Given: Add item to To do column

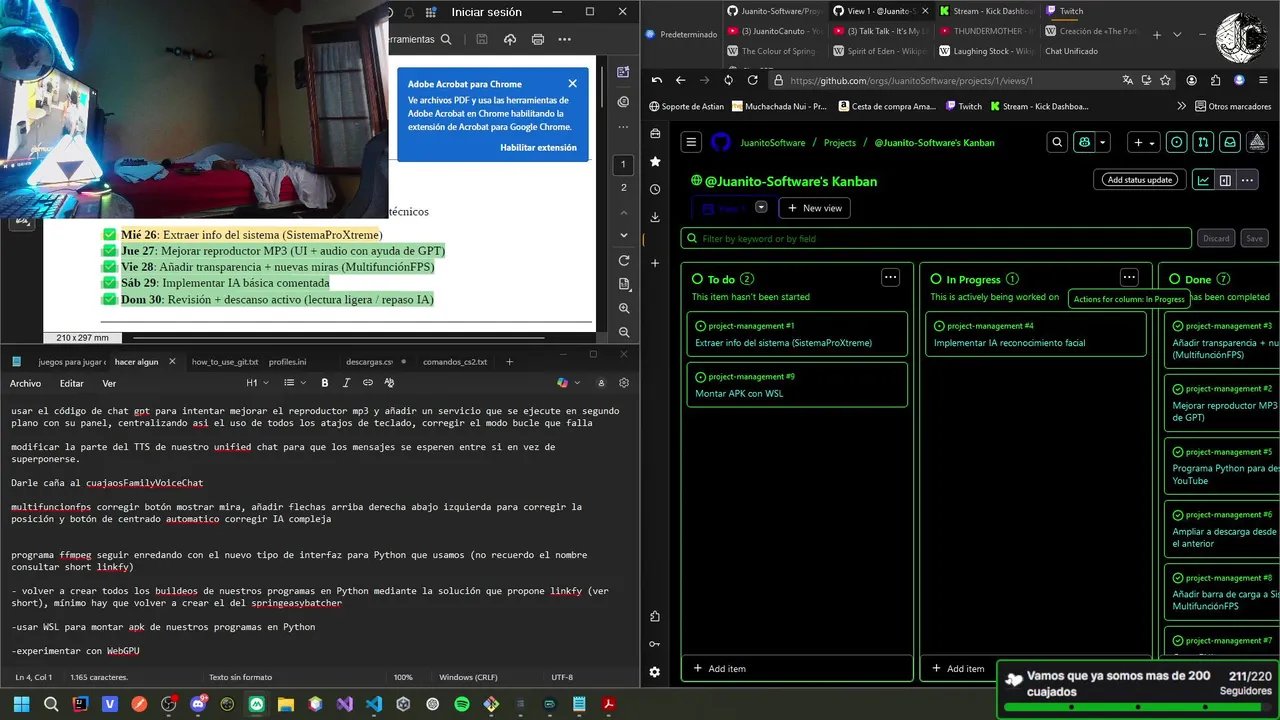Looking at the screenshot, I should [719, 668].
